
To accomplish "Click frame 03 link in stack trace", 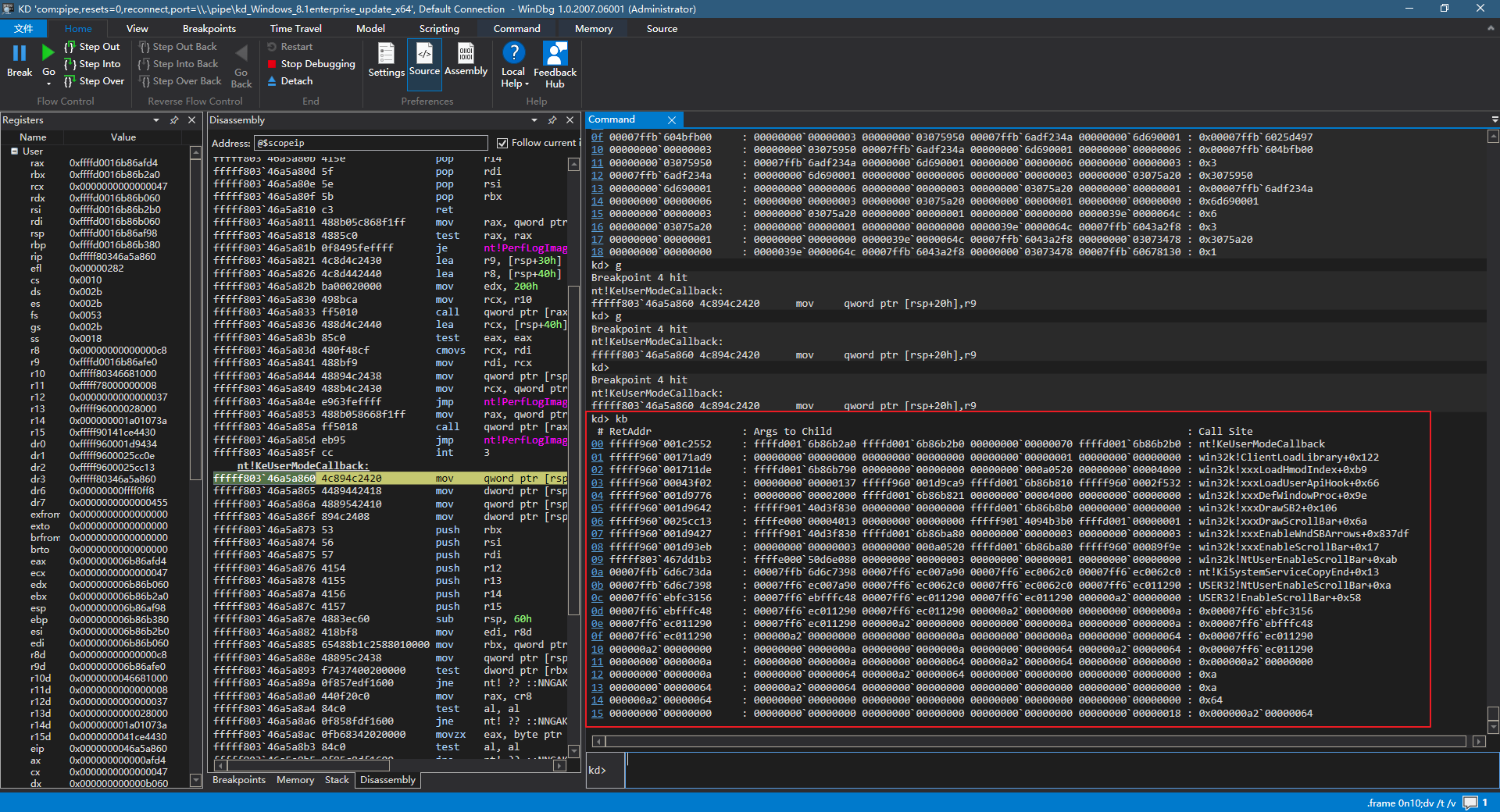I will pos(597,483).
